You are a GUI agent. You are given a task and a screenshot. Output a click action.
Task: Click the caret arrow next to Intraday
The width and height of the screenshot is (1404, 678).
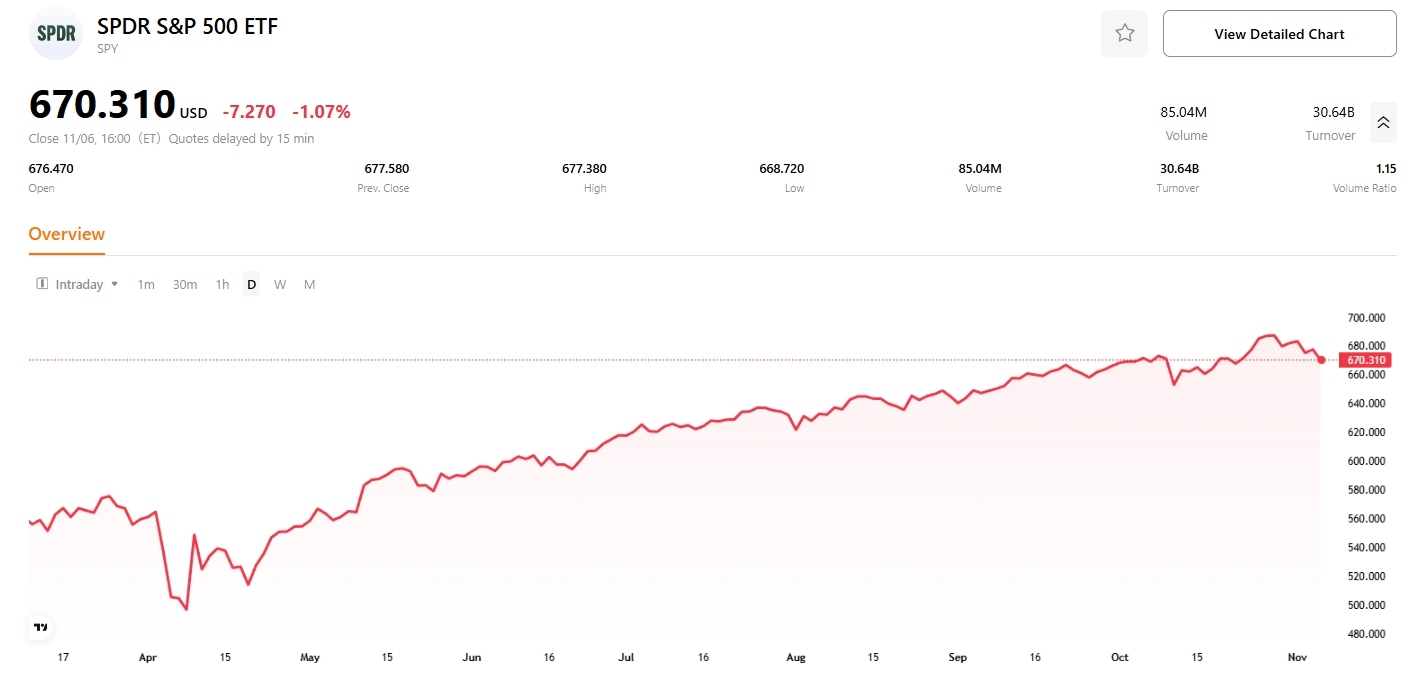point(114,284)
